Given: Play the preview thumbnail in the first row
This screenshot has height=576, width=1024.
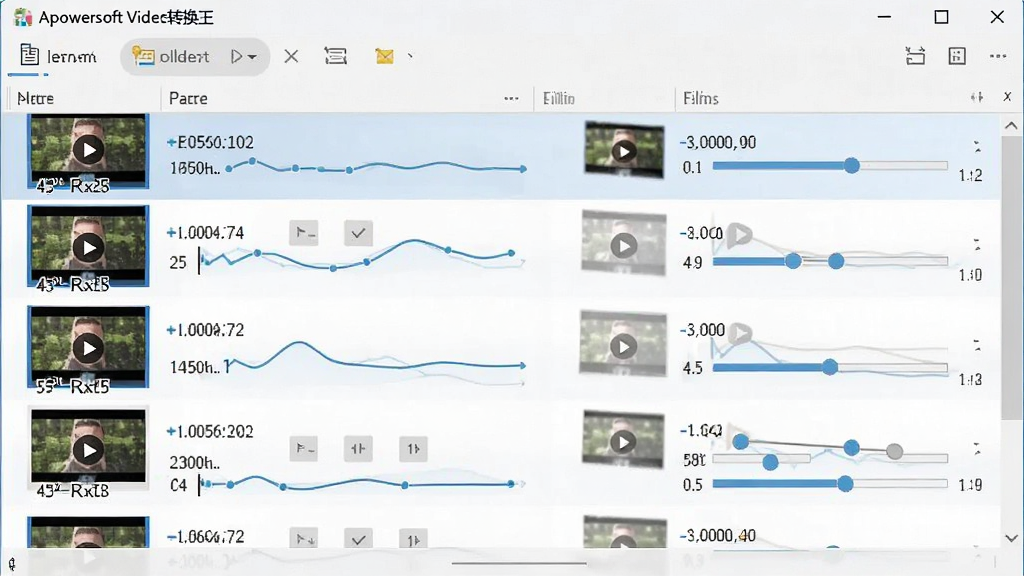Looking at the screenshot, I should [624, 152].
